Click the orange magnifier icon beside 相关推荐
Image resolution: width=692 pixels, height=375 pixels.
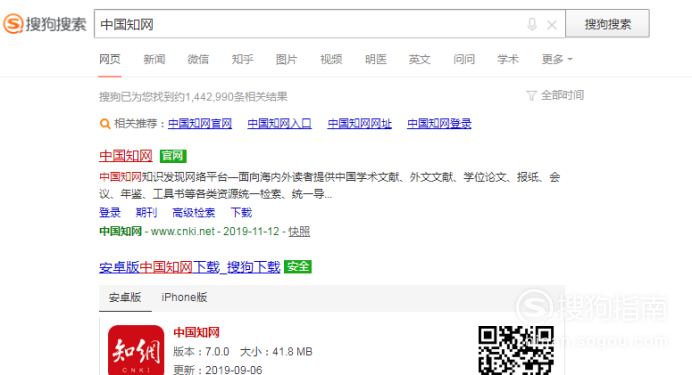coord(105,124)
